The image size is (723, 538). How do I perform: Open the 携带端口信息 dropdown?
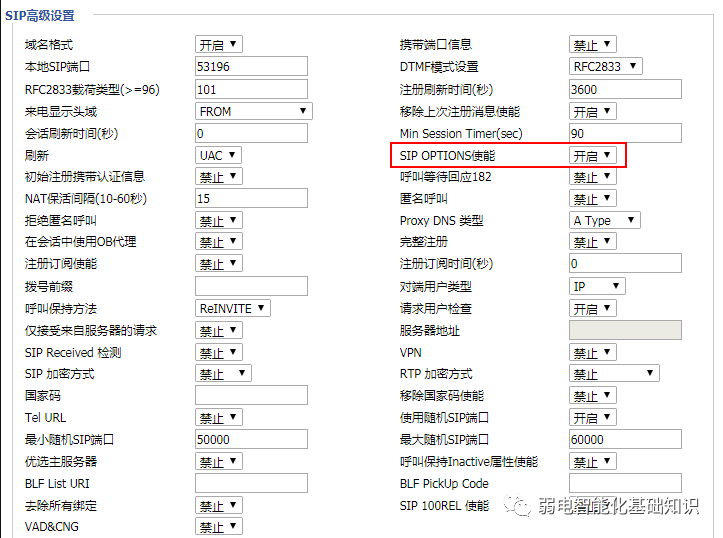click(x=593, y=45)
